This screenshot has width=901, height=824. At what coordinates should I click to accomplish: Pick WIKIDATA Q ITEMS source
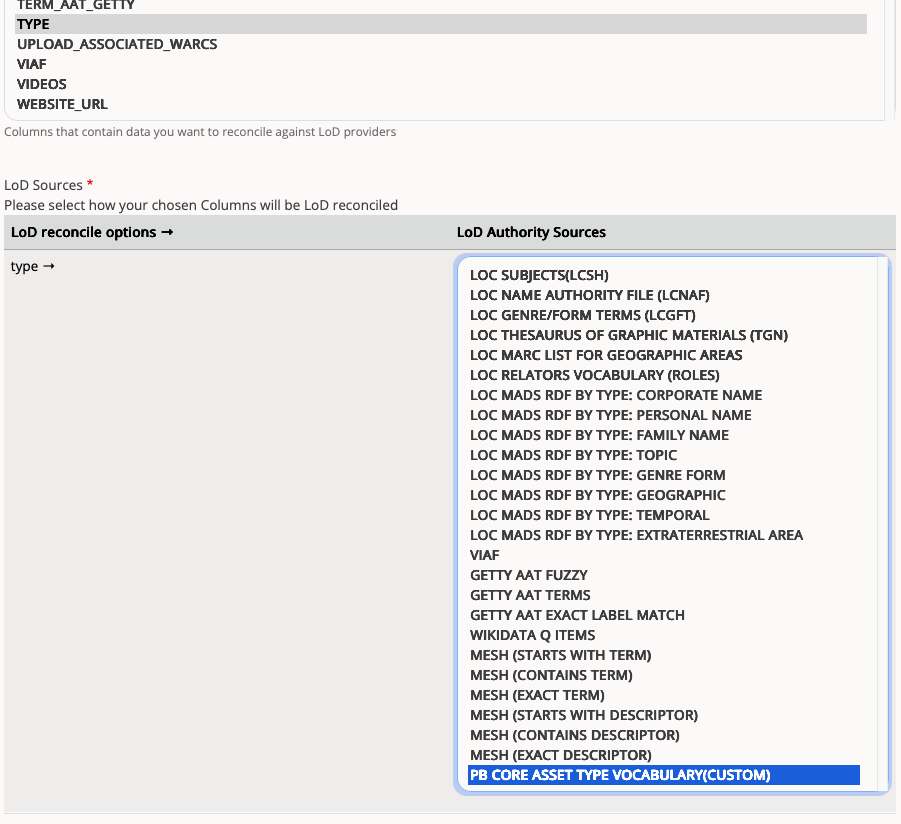tap(532, 635)
